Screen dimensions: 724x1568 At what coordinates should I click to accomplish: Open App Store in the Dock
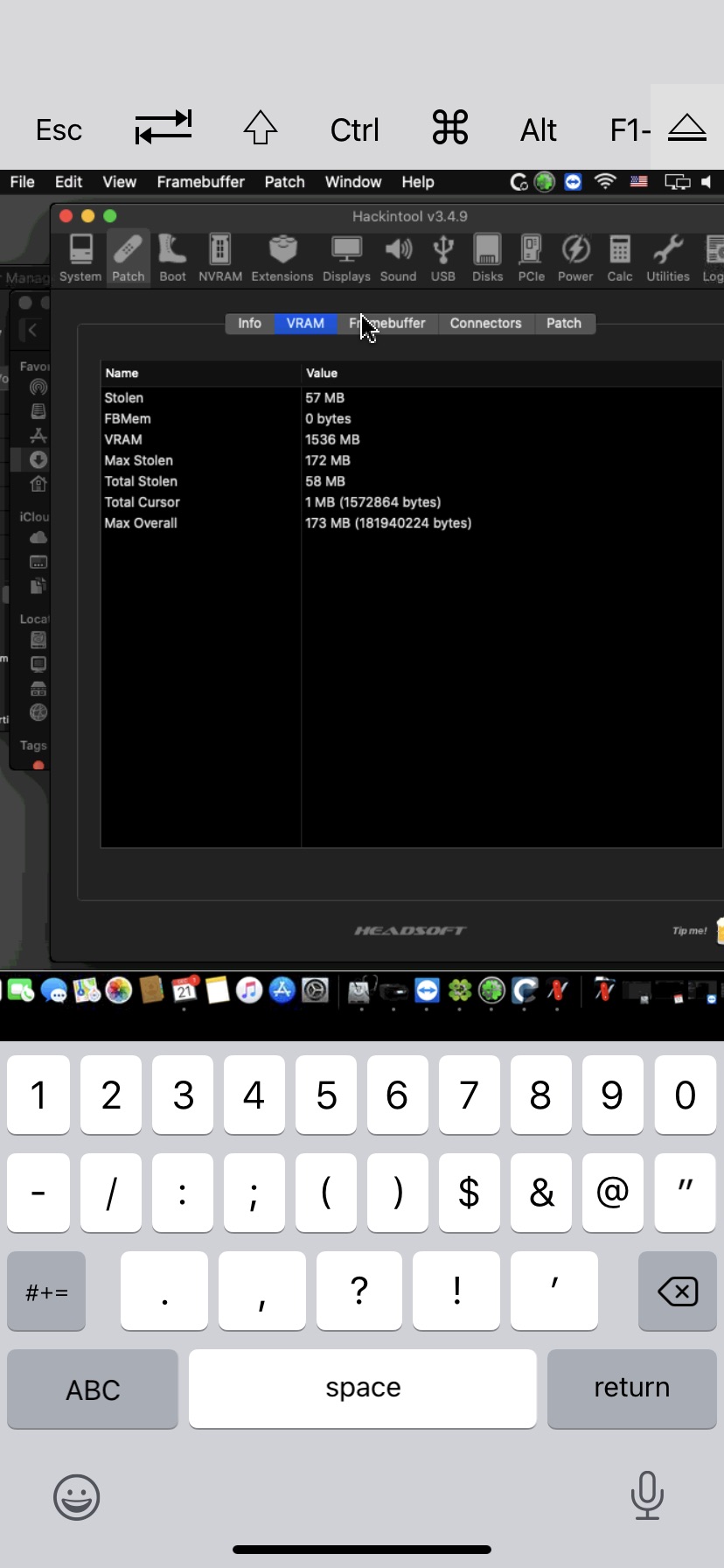pyautogui.click(x=282, y=990)
